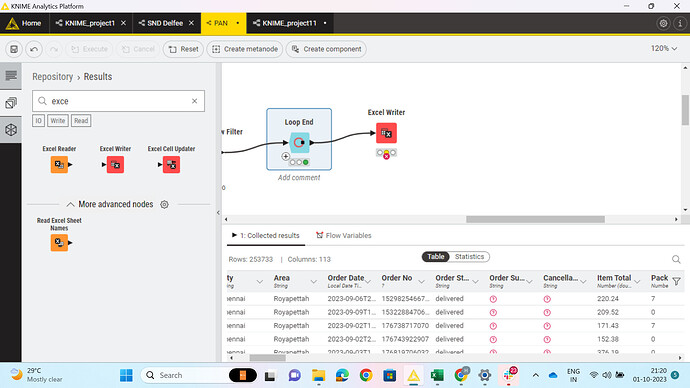This screenshot has width=690, height=388.
Task: Close the KNIME_project1 tab
Action: (124, 23)
